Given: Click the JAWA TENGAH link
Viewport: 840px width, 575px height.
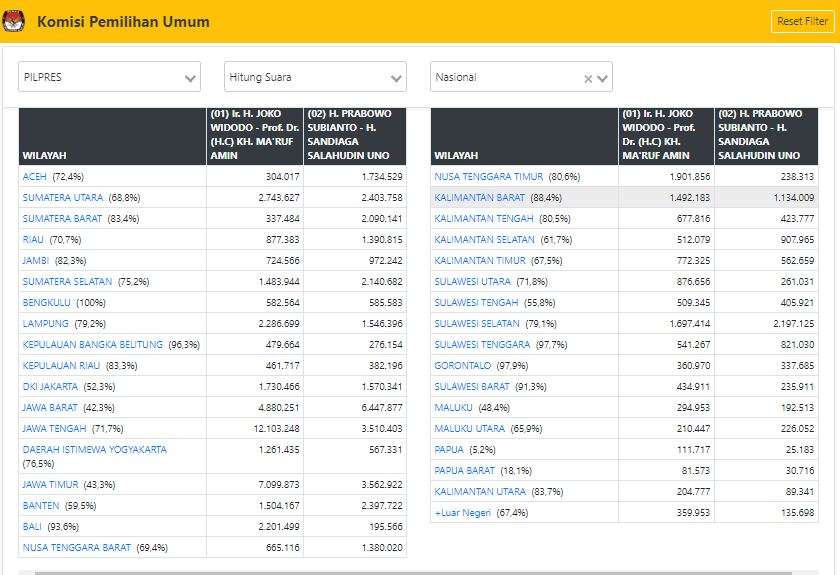Looking at the screenshot, I should pyautogui.click(x=54, y=428).
